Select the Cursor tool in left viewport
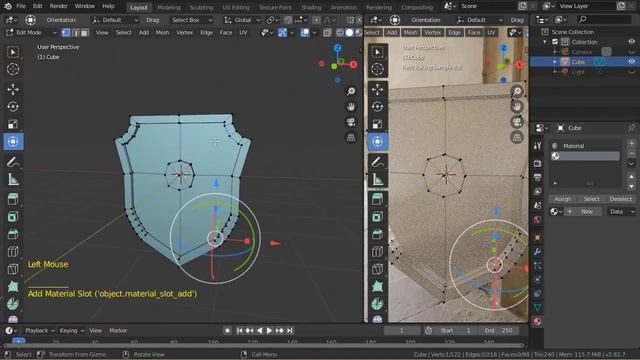 click(13, 69)
